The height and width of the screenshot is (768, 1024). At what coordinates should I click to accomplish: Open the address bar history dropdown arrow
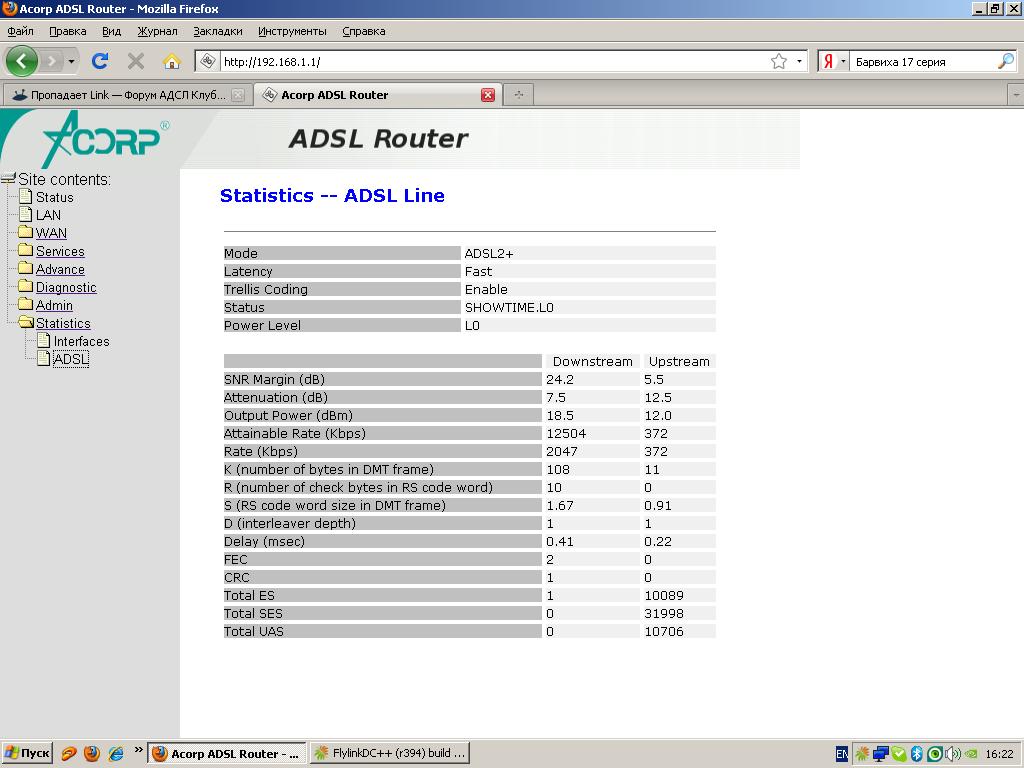pos(799,61)
